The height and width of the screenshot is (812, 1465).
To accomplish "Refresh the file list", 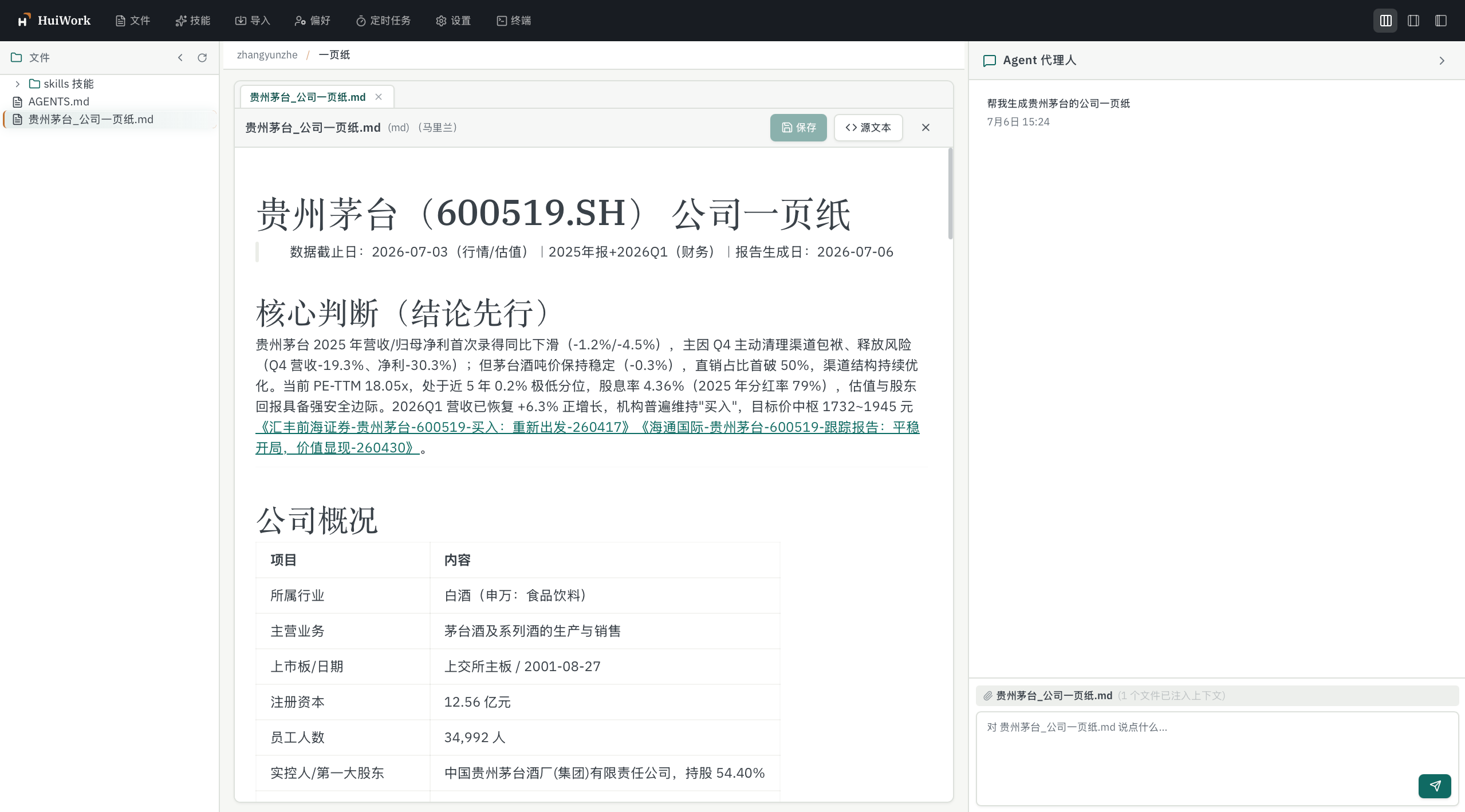I will pos(202,57).
